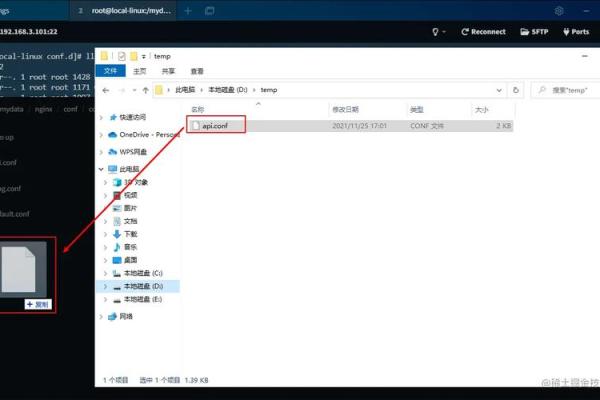Go forward in File Explorer

[x=122, y=90]
